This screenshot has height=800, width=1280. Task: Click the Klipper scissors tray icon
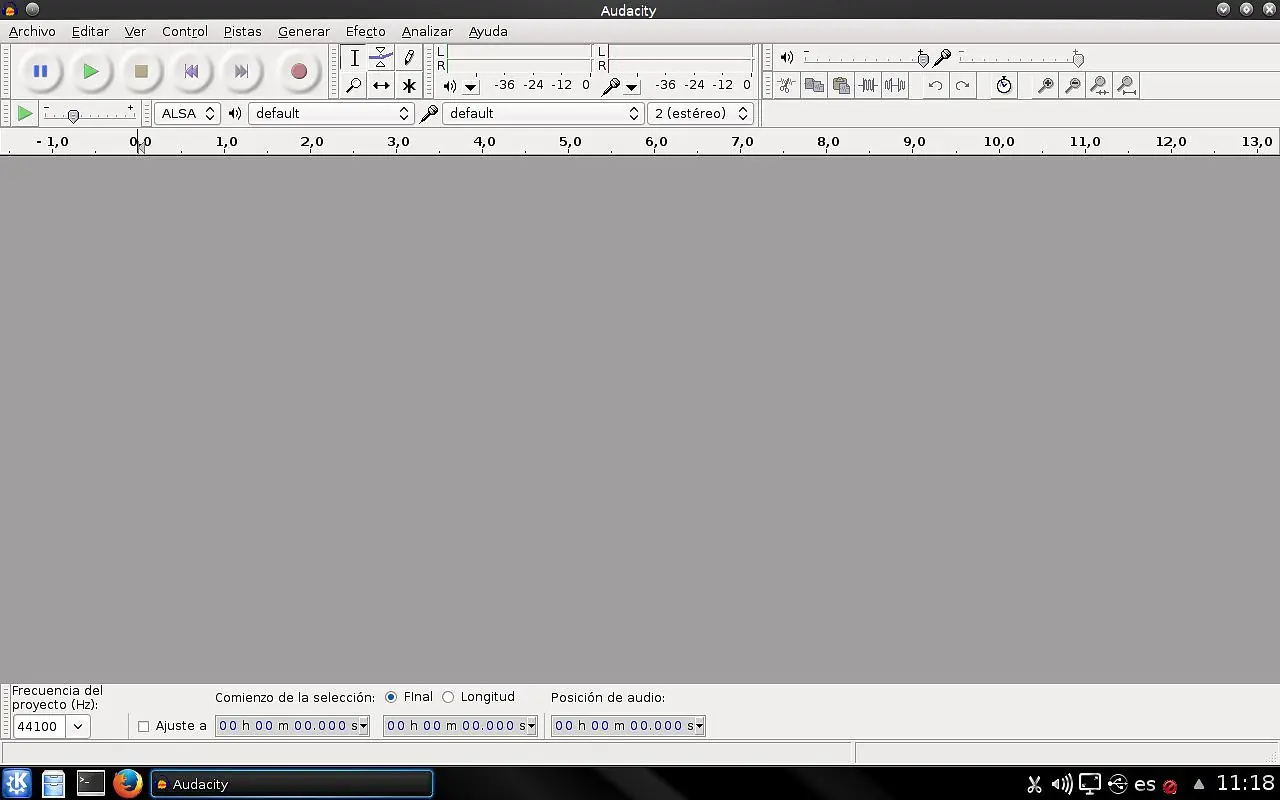click(x=1035, y=784)
